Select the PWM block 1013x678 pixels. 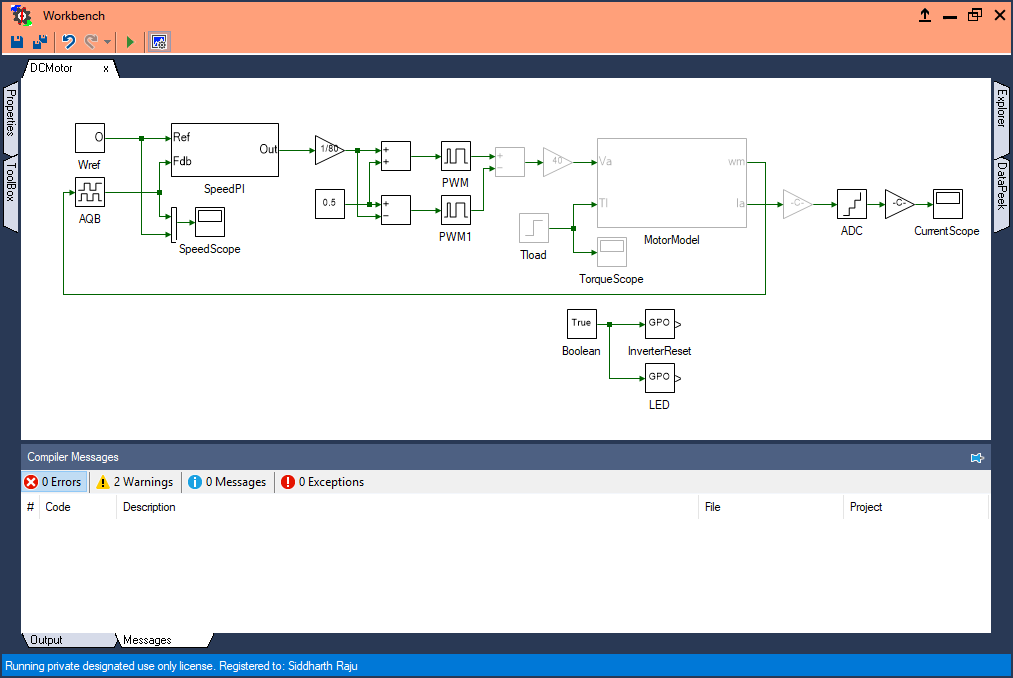tap(455, 156)
